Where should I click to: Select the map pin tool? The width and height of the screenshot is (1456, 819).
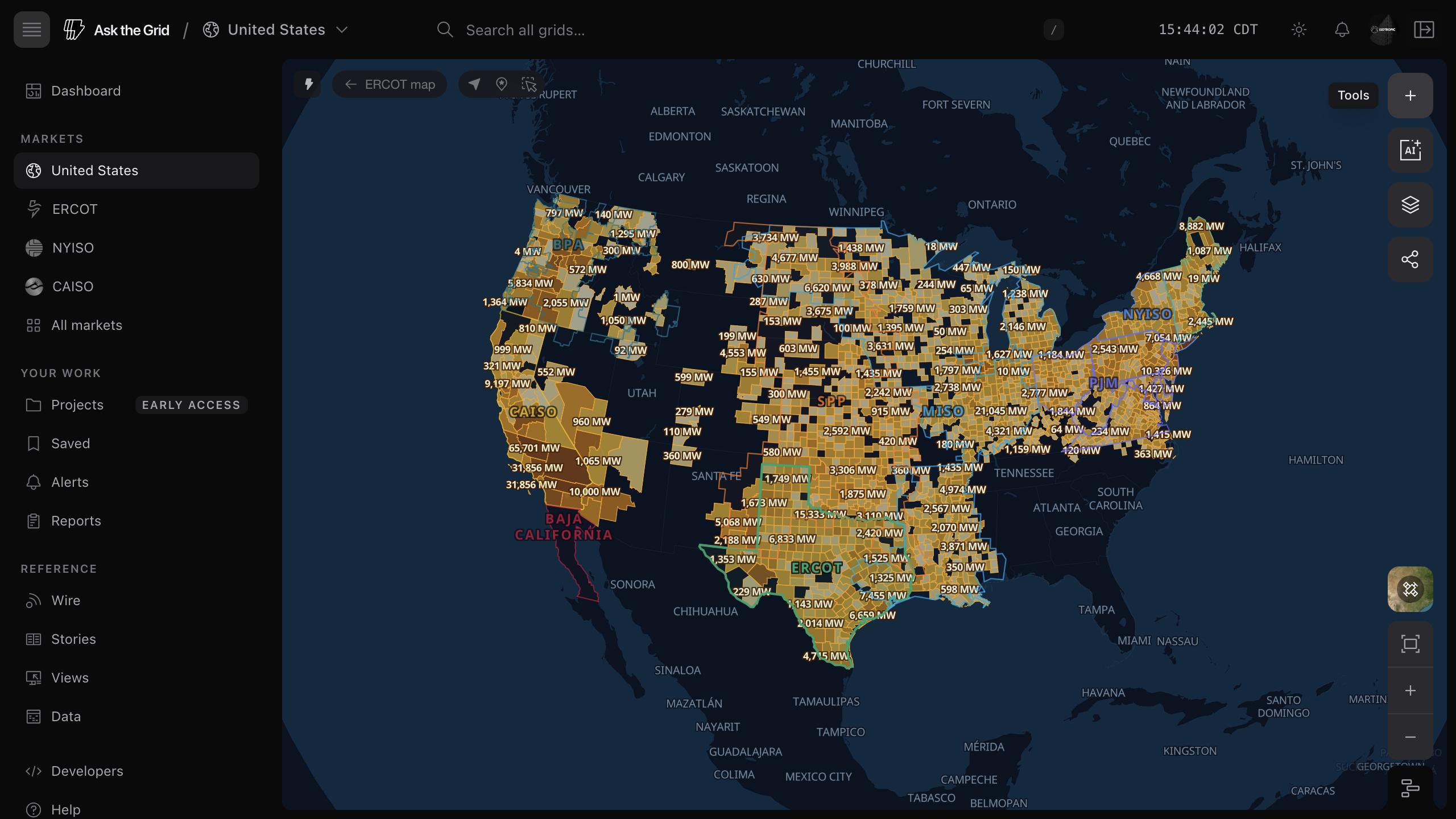(501, 84)
